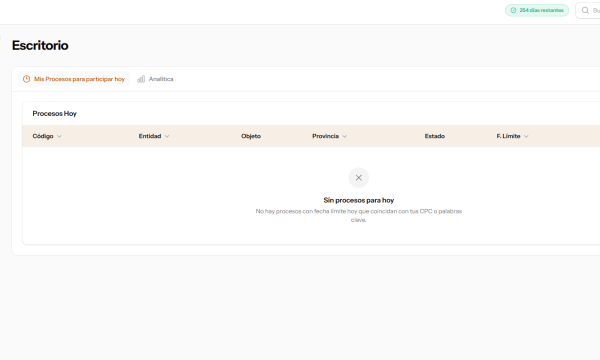The image size is (600, 360).
Task: Click the magnifying glass search icon
Action: point(585,10)
